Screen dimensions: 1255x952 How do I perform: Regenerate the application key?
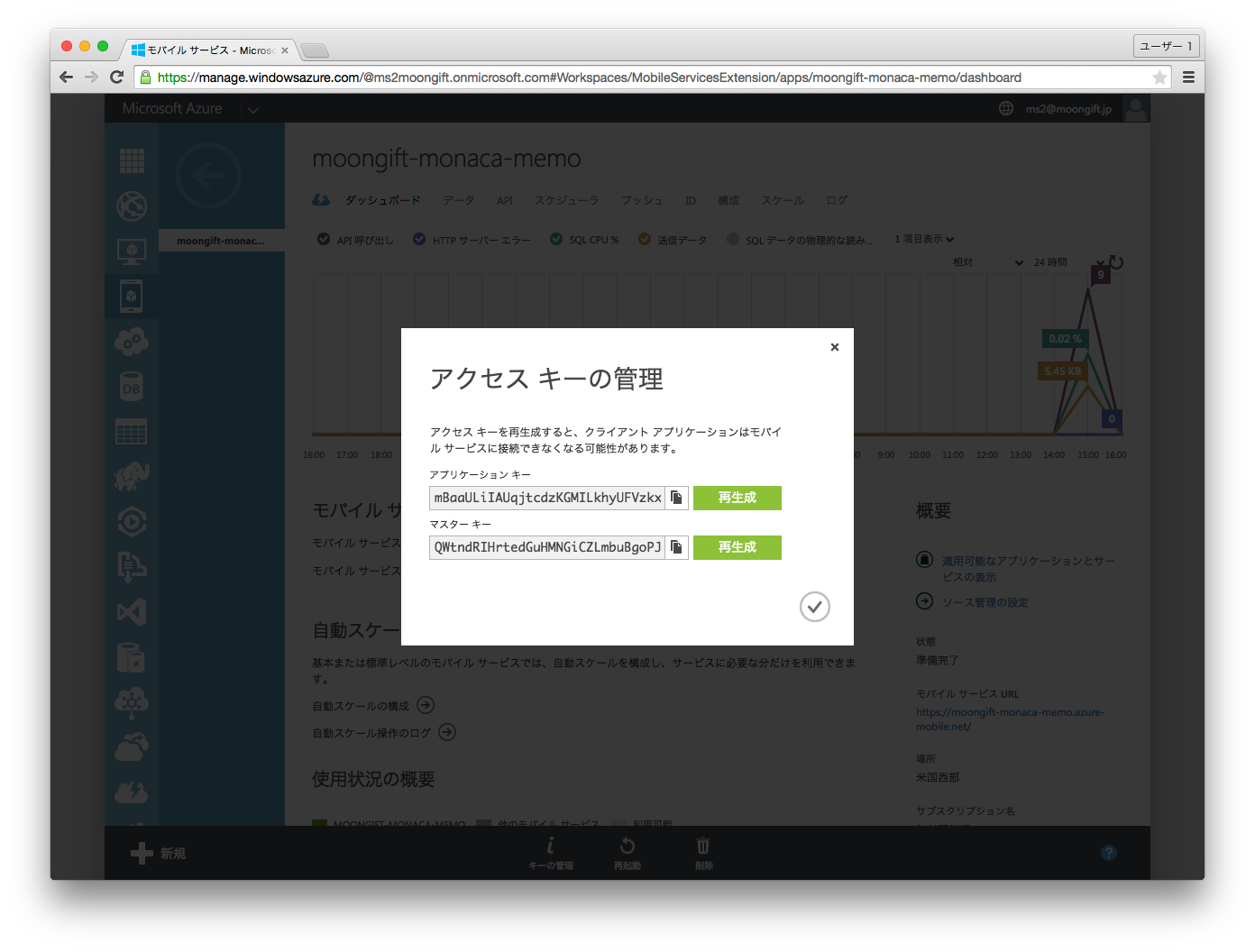click(x=737, y=498)
